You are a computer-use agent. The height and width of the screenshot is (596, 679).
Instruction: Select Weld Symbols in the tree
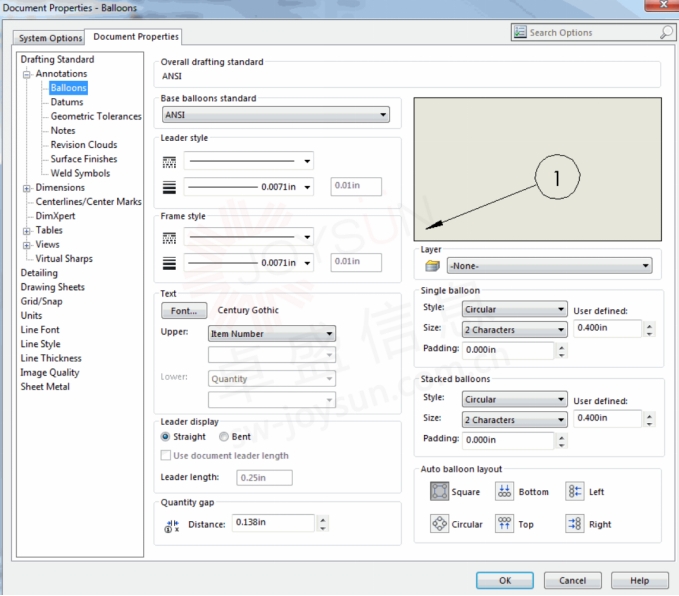(x=80, y=173)
